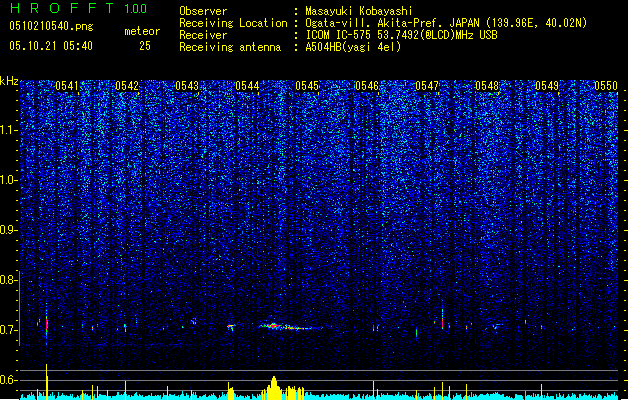The height and width of the screenshot is (400, 629).
Task: Click the 0548 time marker
Action: click(x=487, y=86)
